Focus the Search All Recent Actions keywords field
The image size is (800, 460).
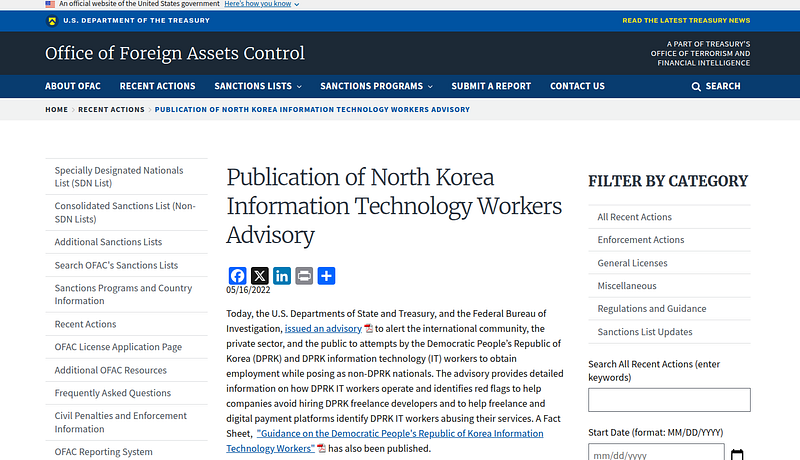click(x=669, y=400)
